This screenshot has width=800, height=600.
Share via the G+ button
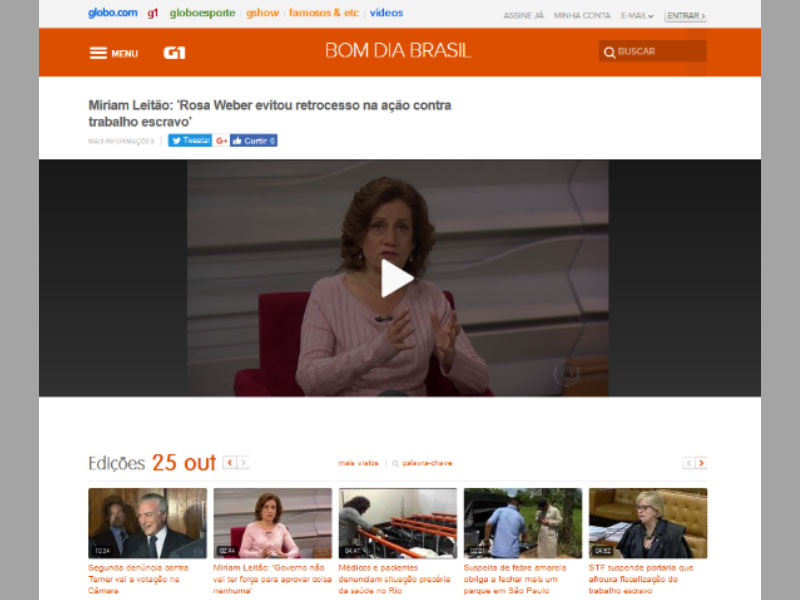coord(221,140)
